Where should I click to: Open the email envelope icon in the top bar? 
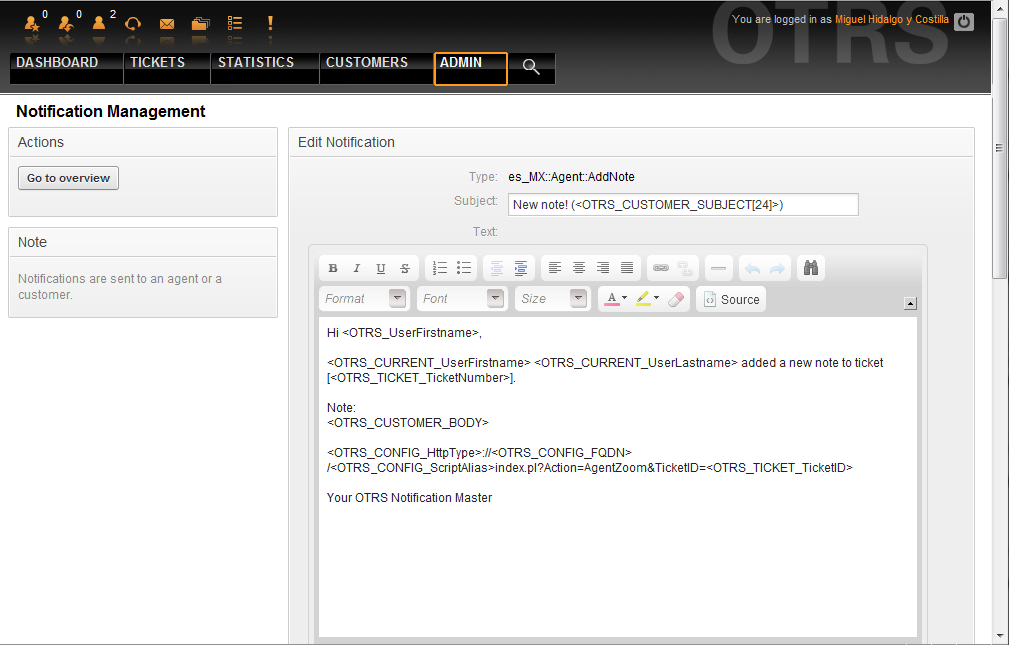(x=167, y=23)
